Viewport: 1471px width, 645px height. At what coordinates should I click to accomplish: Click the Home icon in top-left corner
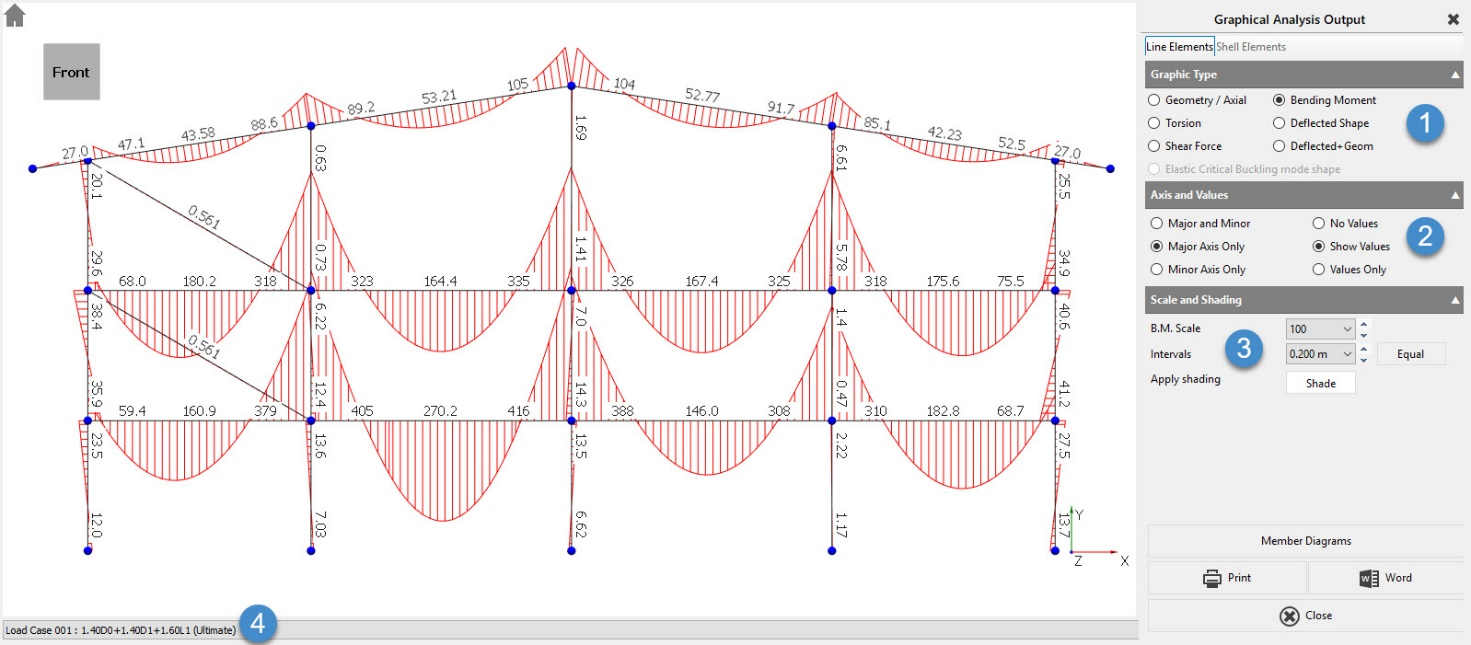(x=15, y=15)
